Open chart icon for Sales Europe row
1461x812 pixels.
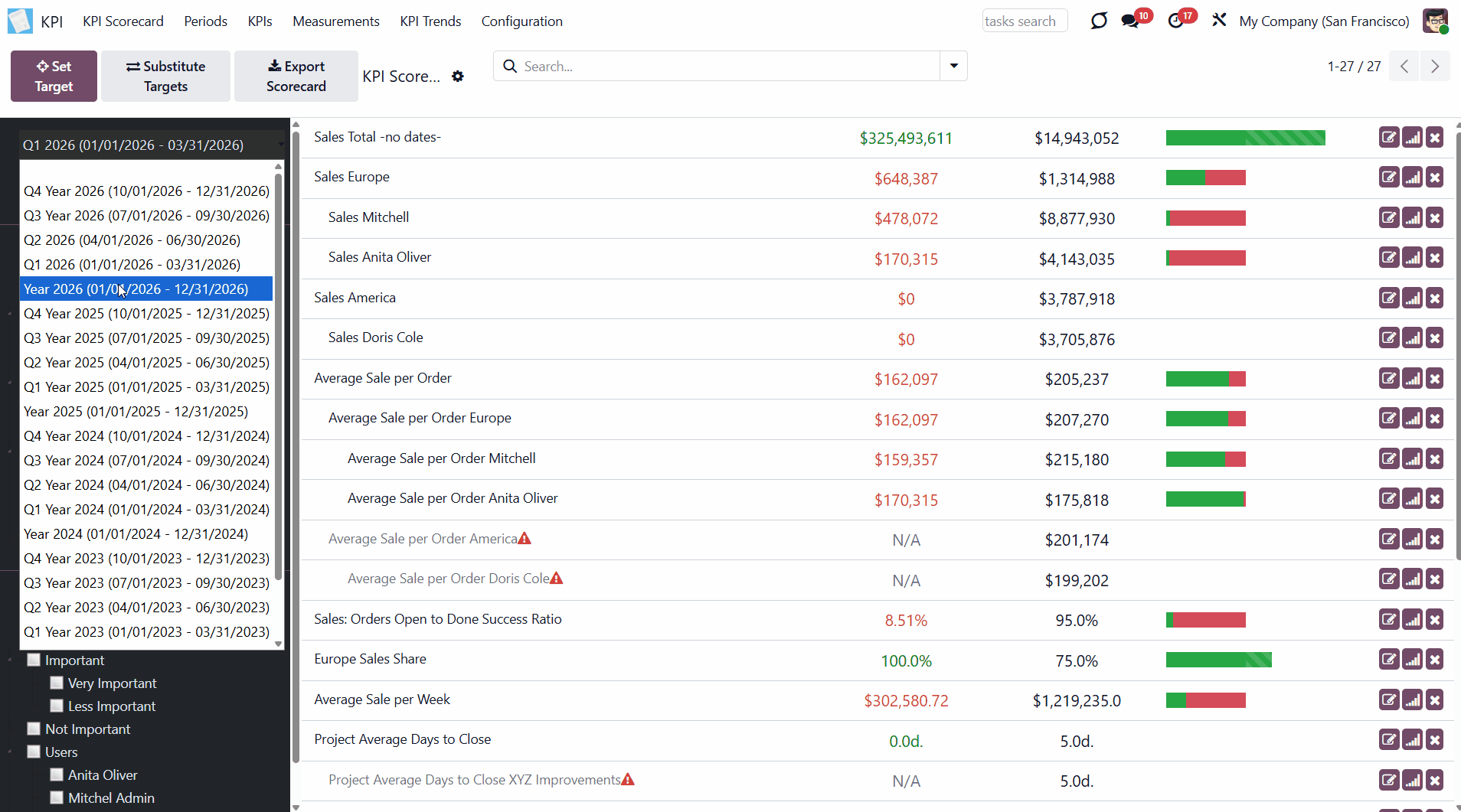coord(1412,178)
